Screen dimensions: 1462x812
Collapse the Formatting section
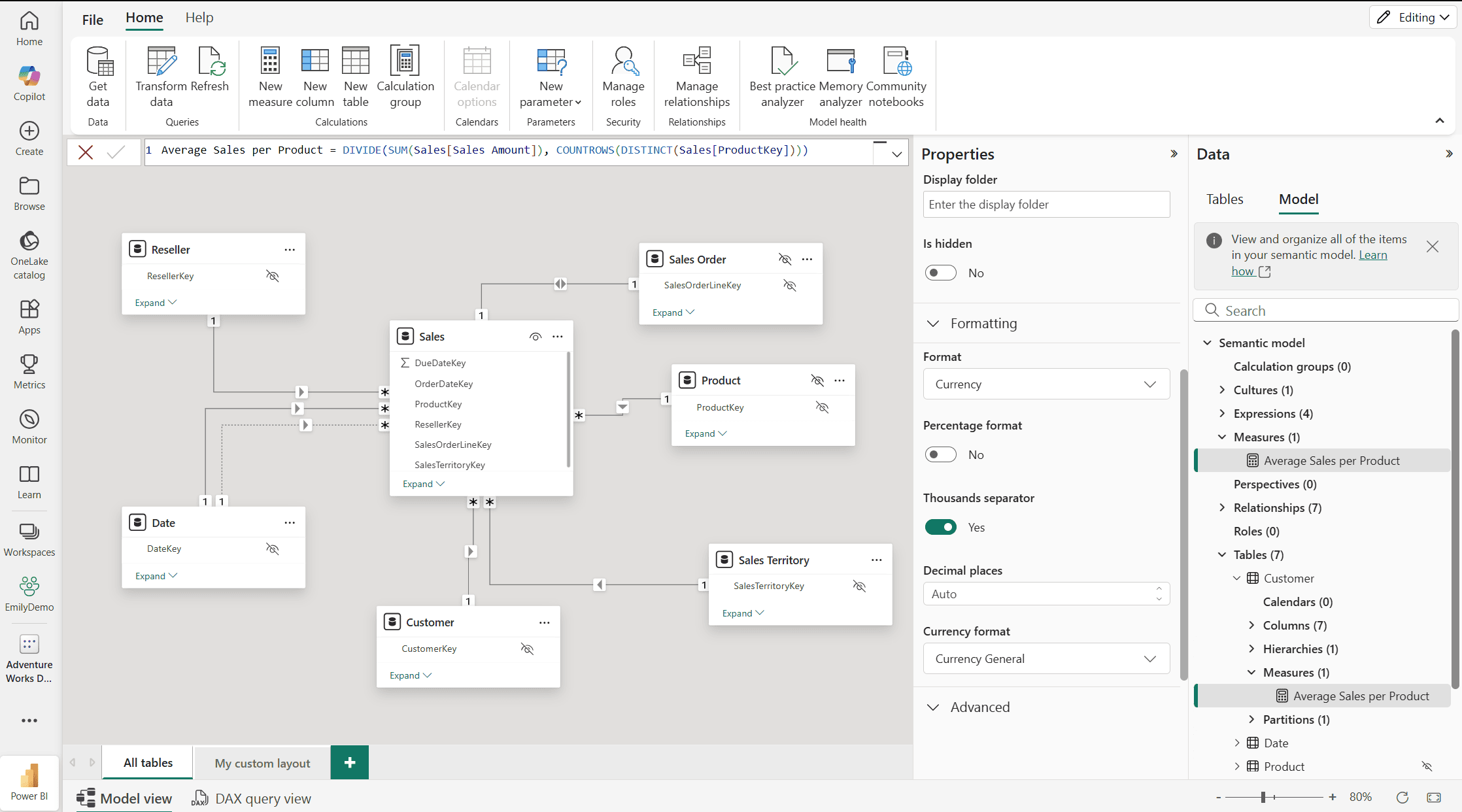coord(933,324)
